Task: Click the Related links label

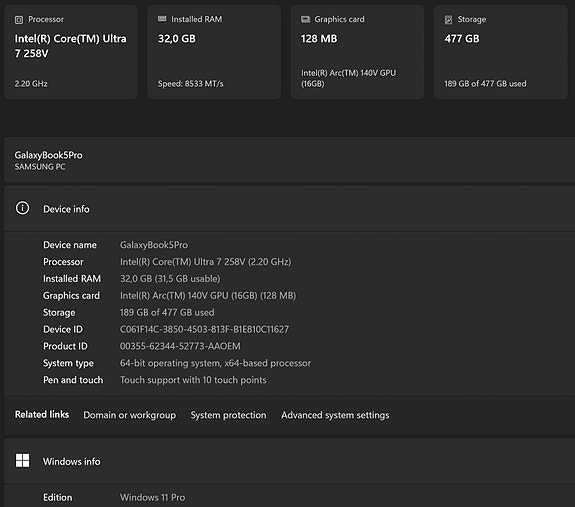Action: point(42,415)
